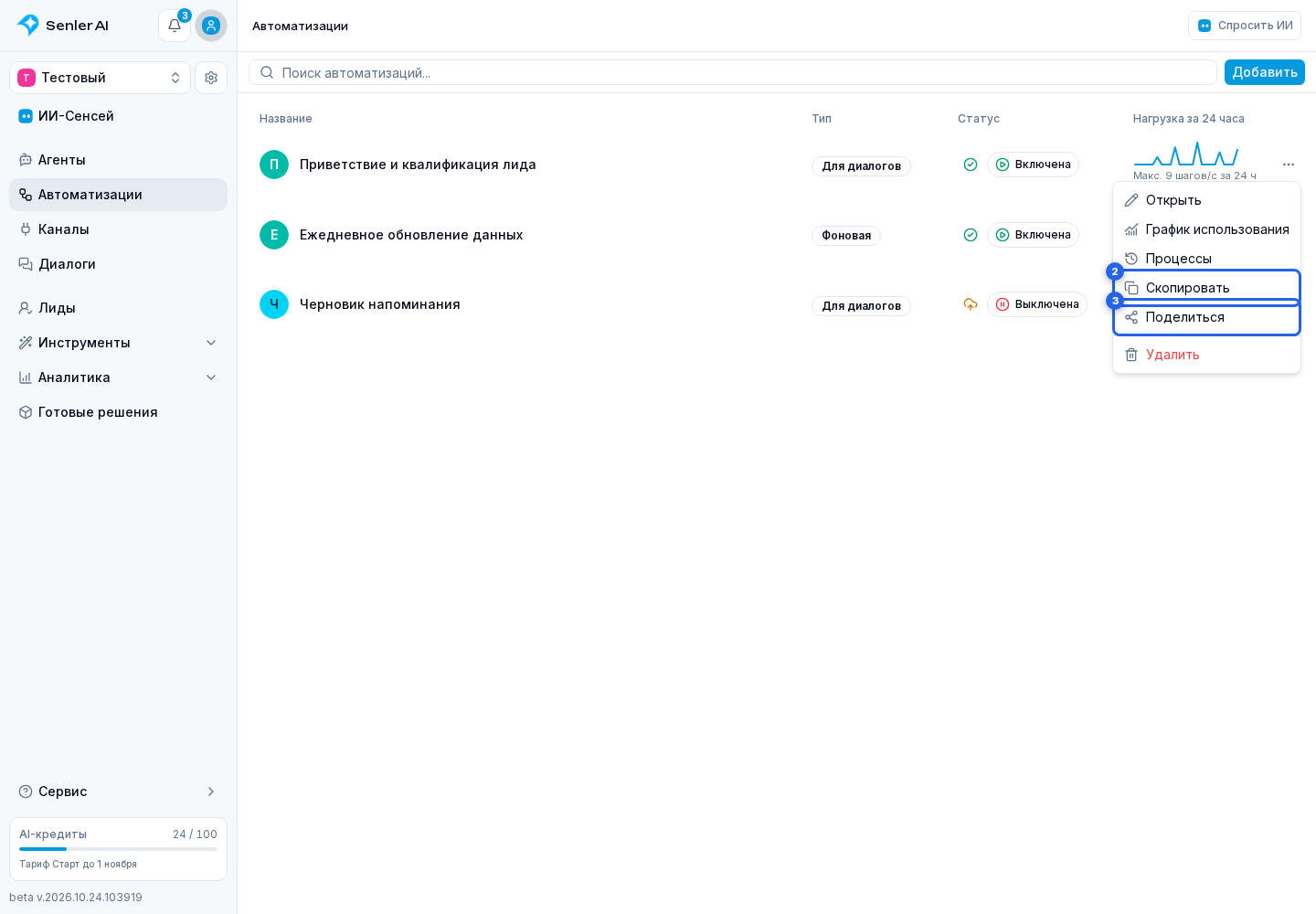
Task: Select Процессы in the context menu
Action: tap(1206, 259)
